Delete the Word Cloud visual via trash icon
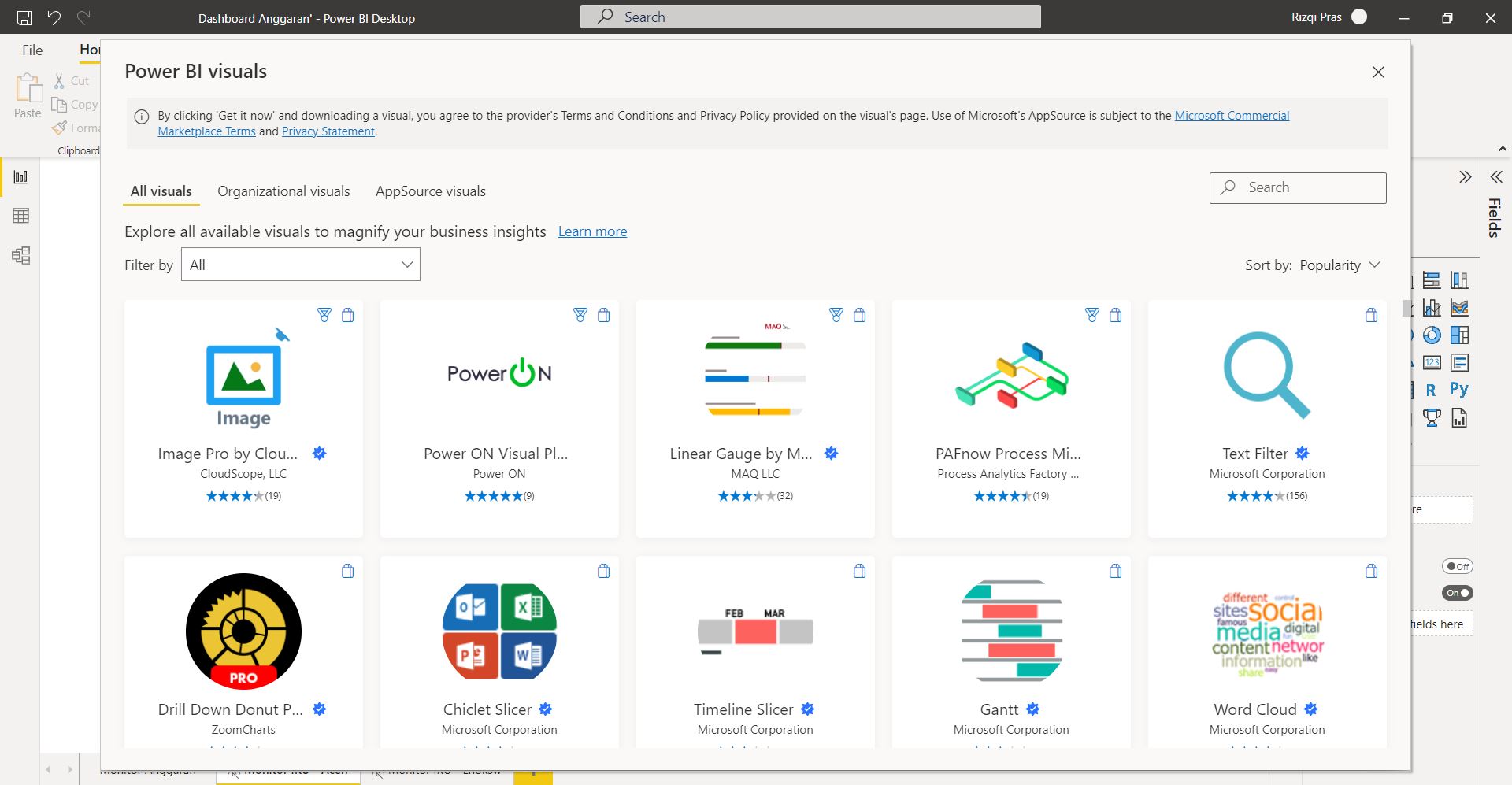1512x785 pixels. pos(1372,571)
